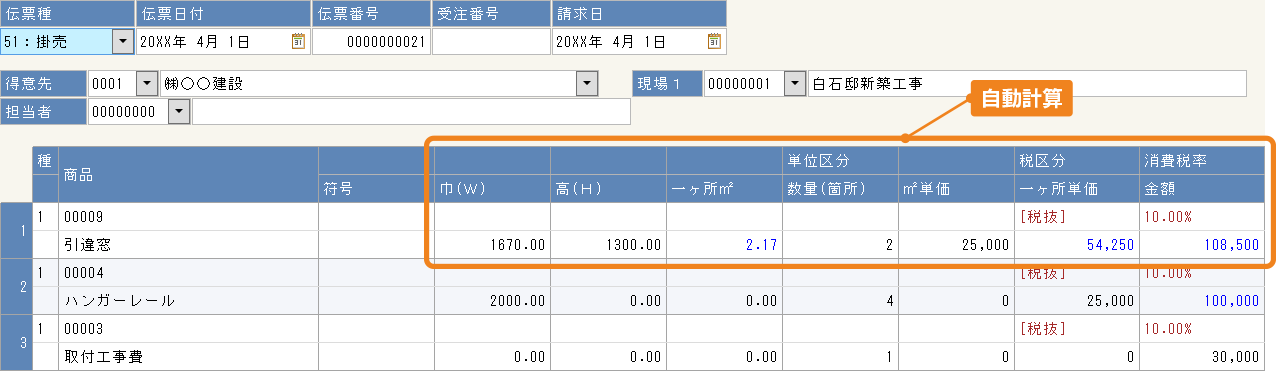Open calendar picker for 伝票日付

coord(298,41)
